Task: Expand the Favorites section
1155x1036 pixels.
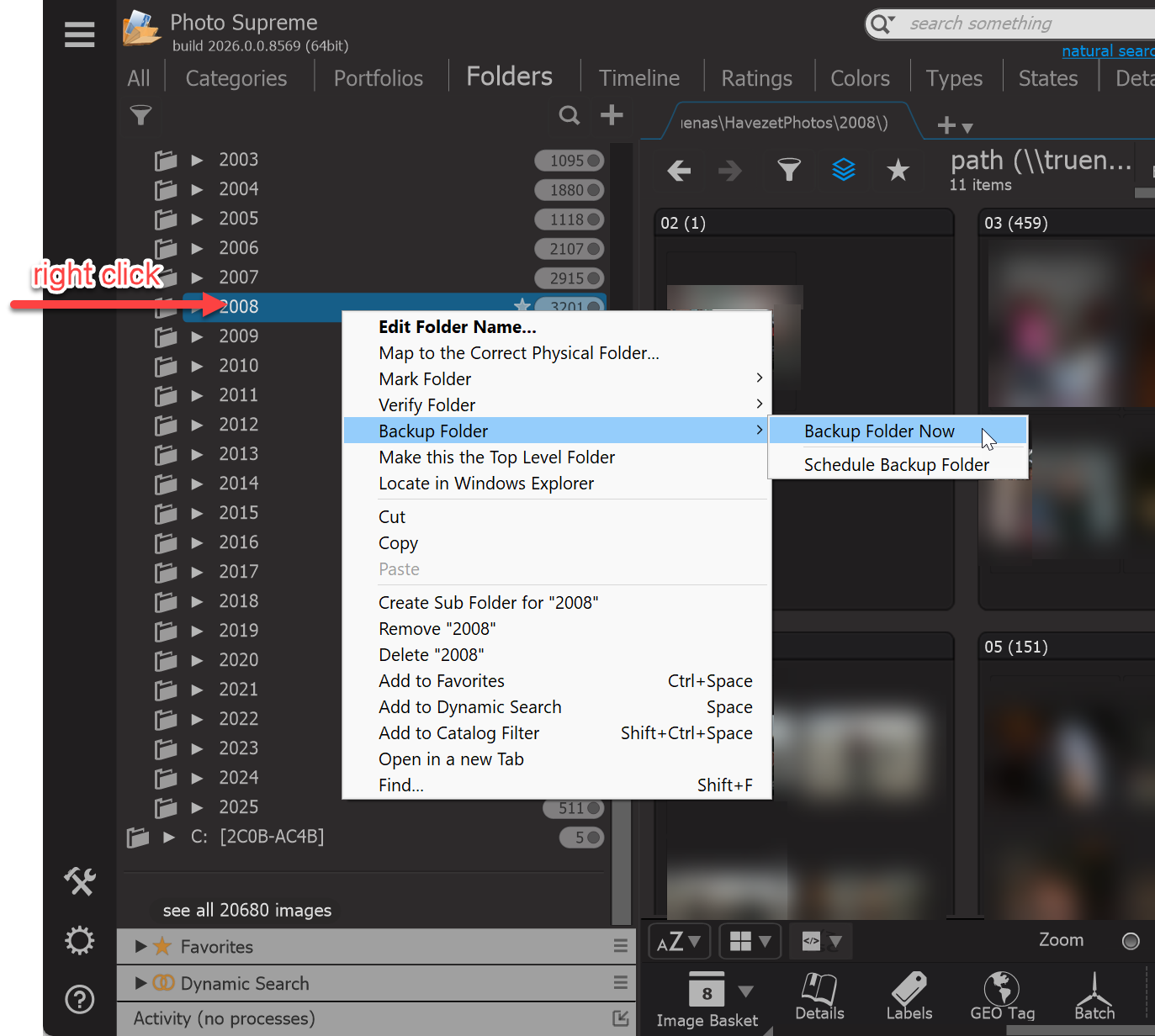Action: coord(141,946)
